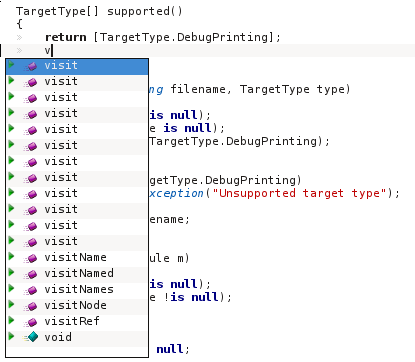Pick the void keyword suggestion
This screenshot has height=362, width=415.
click(58, 337)
